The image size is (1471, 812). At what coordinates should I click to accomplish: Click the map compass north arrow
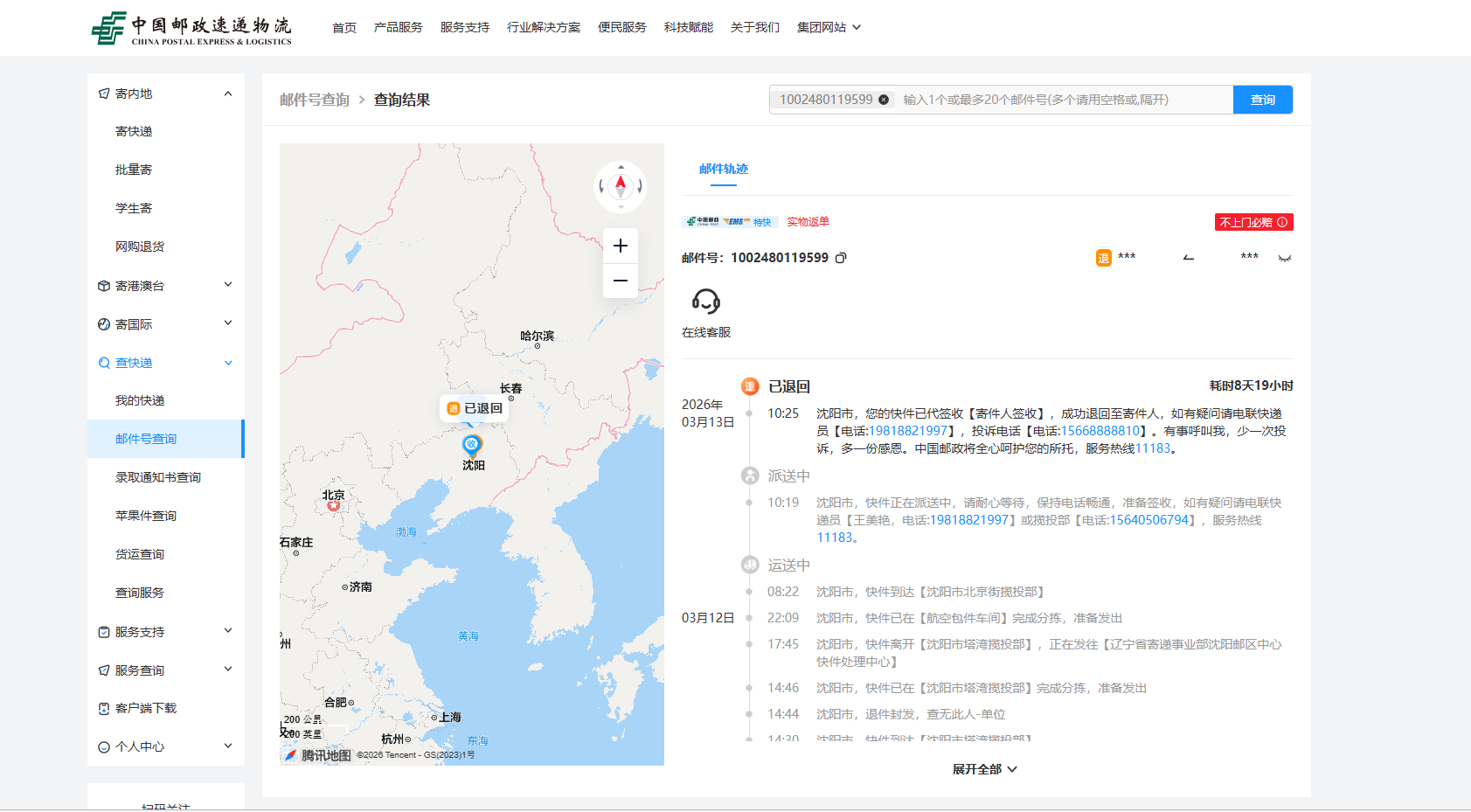click(621, 185)
